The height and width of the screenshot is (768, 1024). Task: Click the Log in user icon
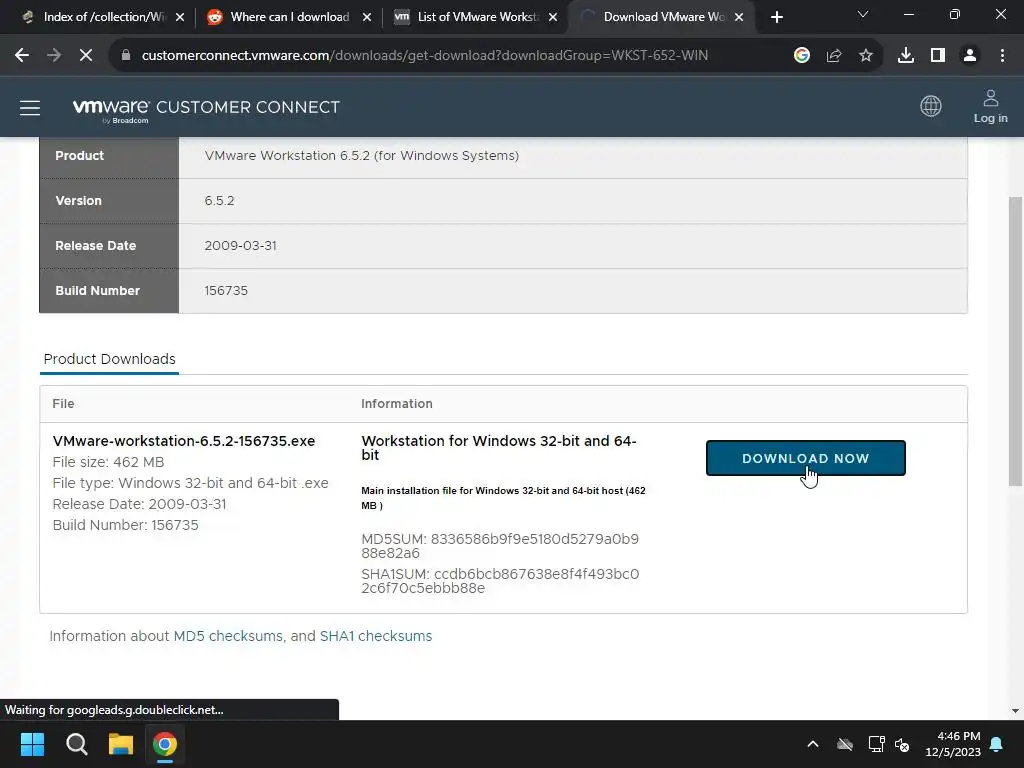click(x=990, y=106)
